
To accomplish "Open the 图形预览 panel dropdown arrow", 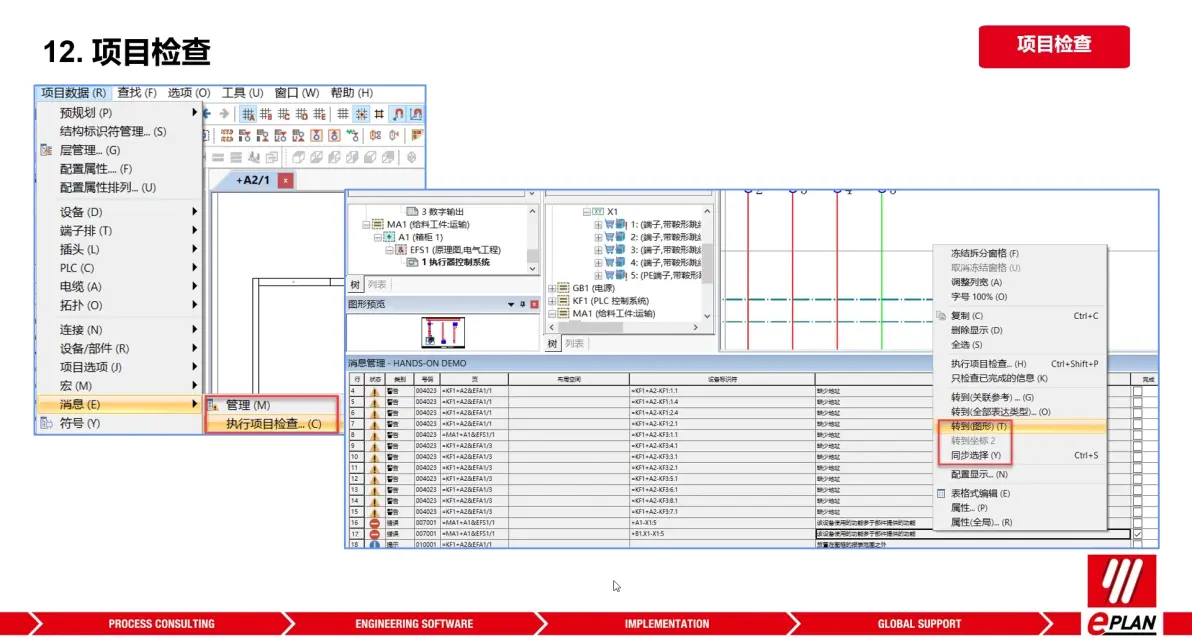I will coord(511,304).
